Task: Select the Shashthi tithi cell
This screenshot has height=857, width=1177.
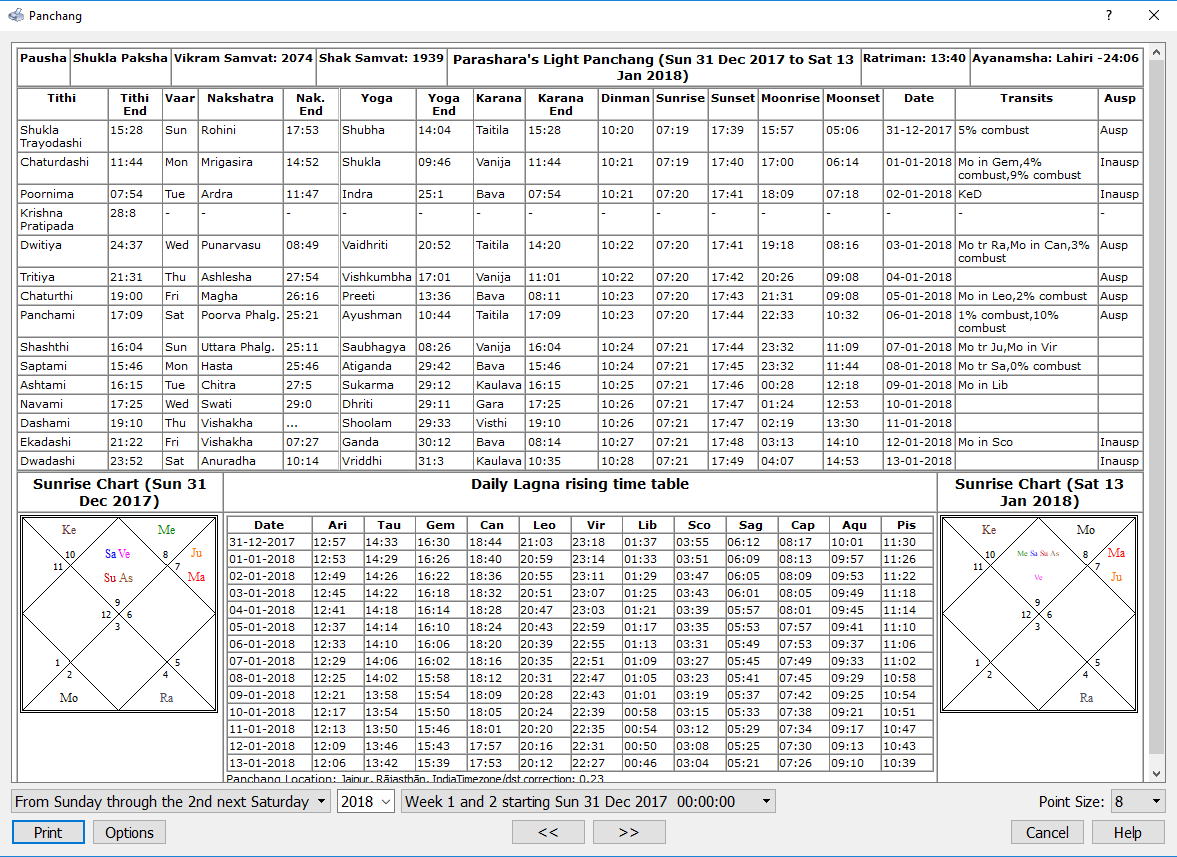Action: [62, 347]
